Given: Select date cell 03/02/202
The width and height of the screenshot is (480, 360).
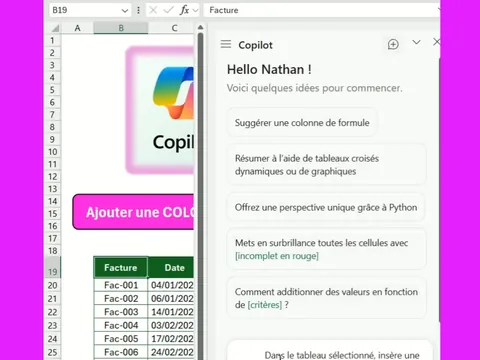Looking at the screenshot, I should [x=171, y=325].
